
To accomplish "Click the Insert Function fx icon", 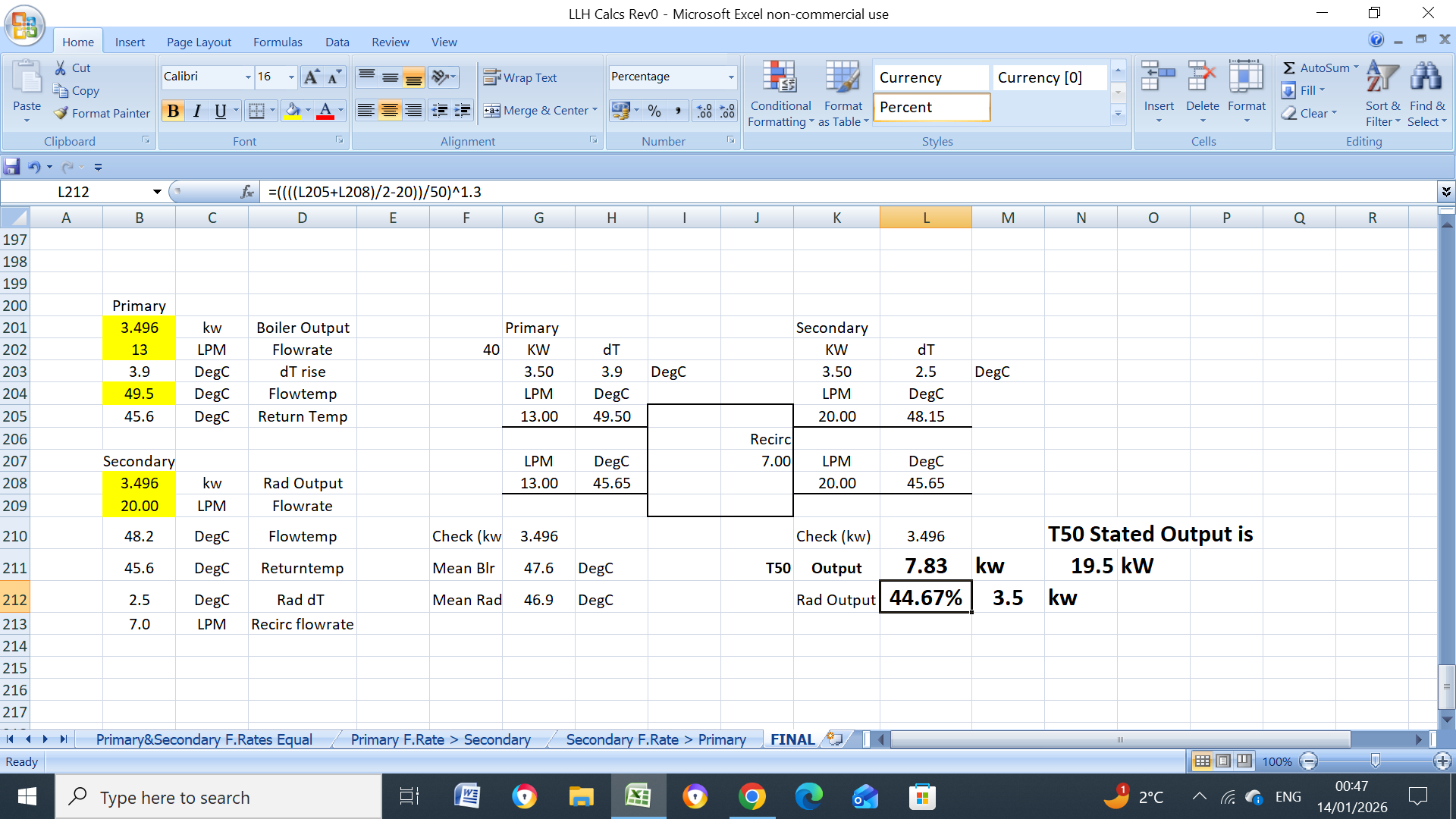I will click(247, 192).
